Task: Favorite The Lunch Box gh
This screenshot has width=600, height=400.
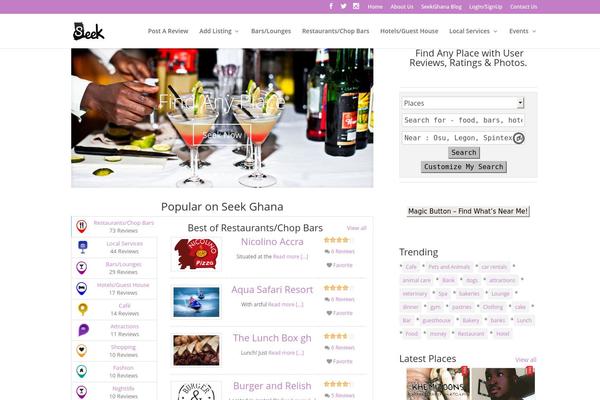Action: pyautogui.click(x=339, y=361)
